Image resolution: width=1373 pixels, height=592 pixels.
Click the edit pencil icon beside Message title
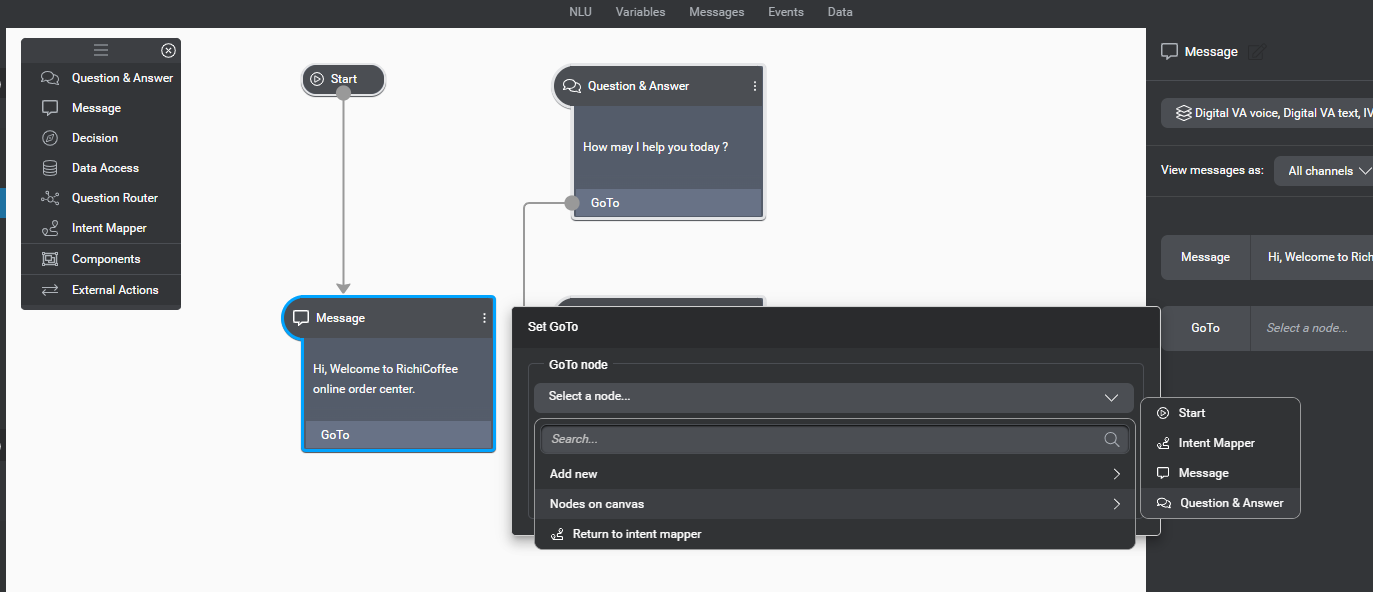[x=1256, y=52]
